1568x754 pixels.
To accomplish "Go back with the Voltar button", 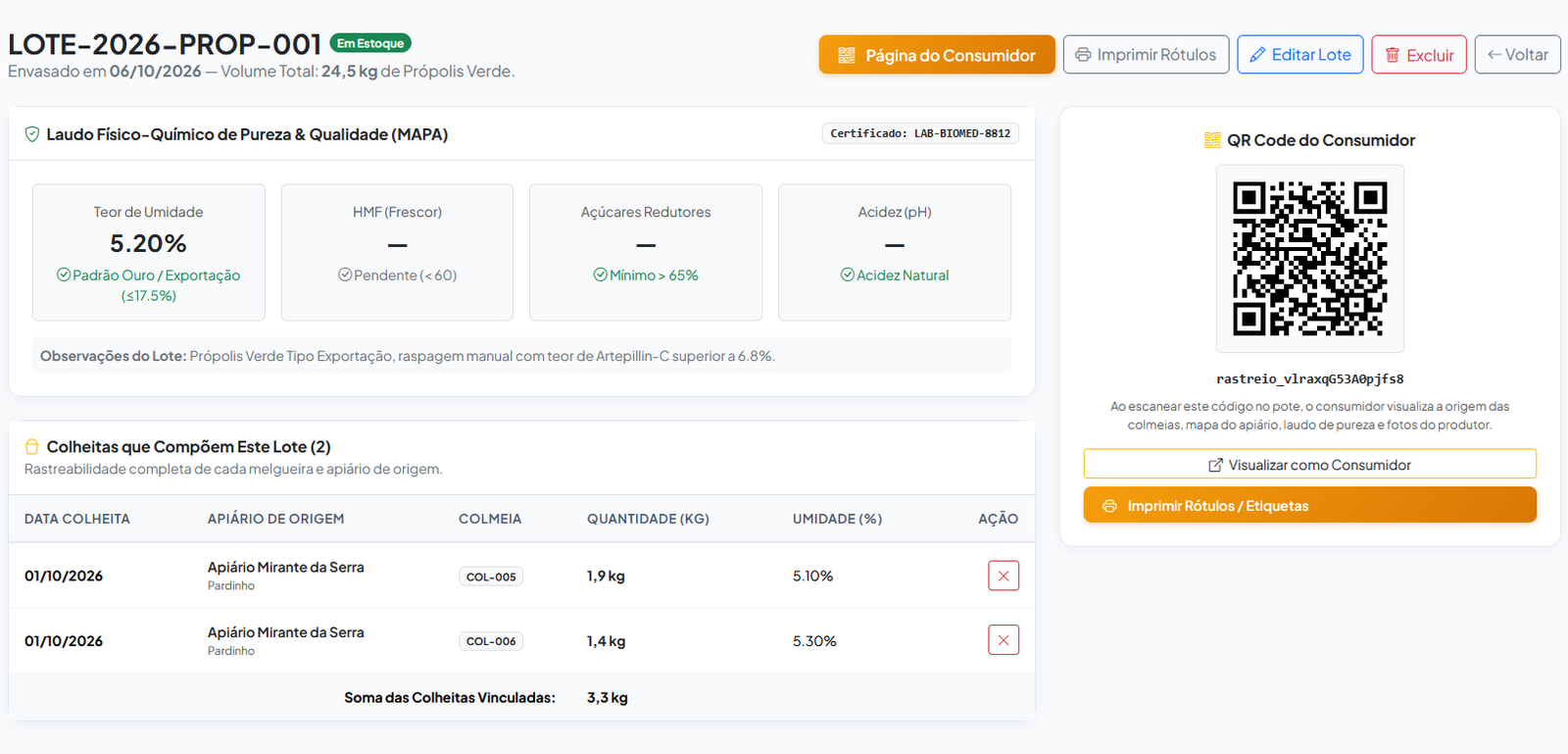I will [1518, 55].
